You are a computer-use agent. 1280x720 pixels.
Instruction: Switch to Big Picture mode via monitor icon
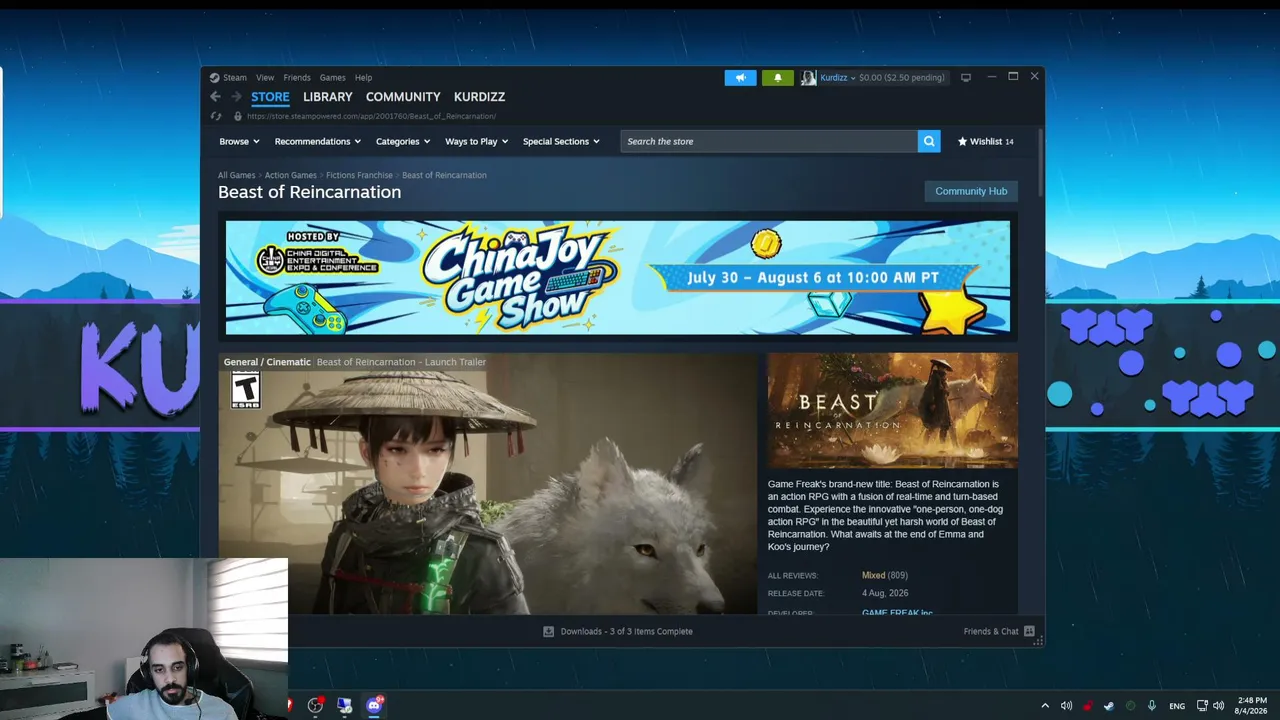pyautogui.click(x=966, y=77)
